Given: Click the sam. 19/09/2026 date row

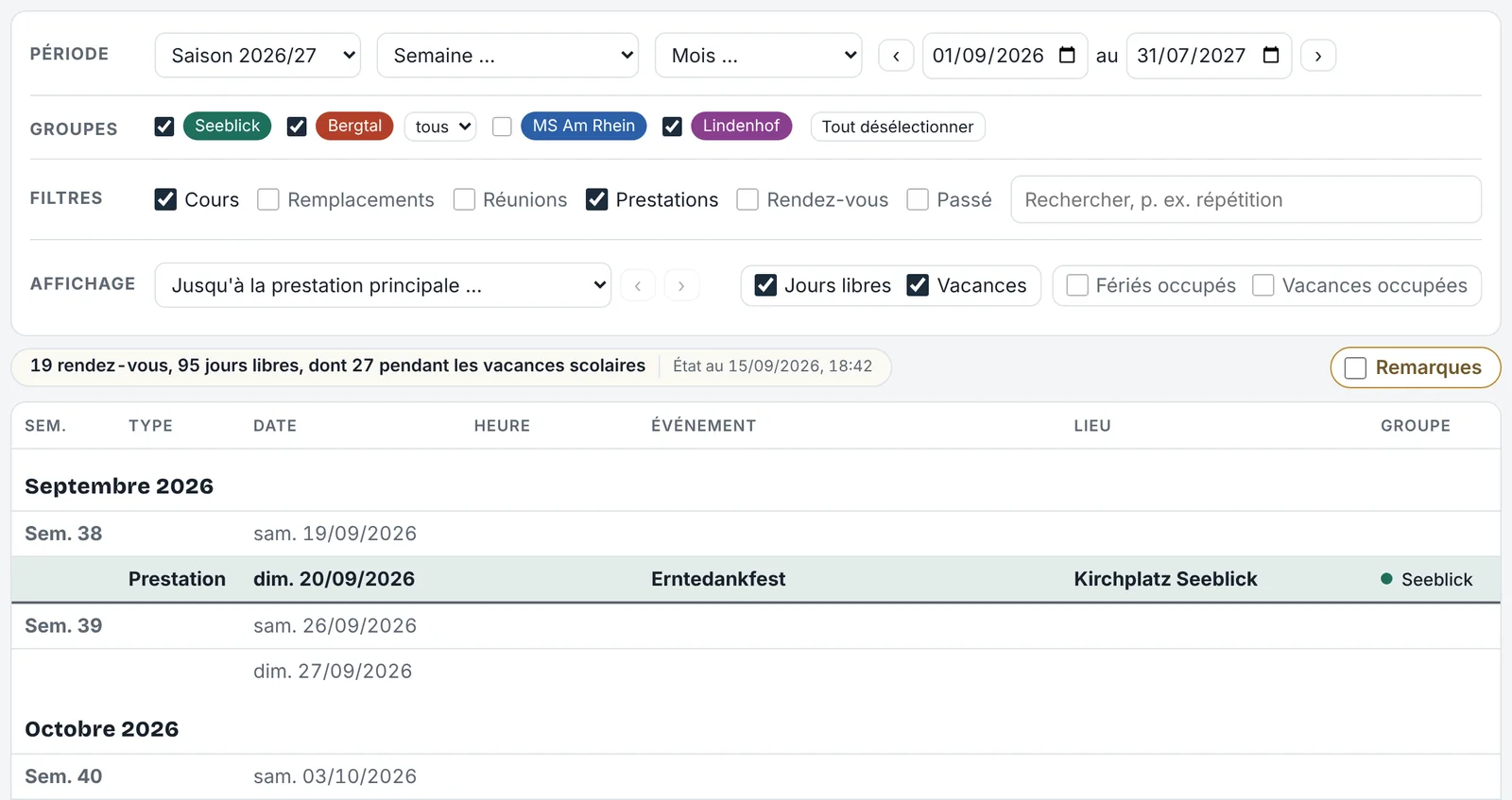Looking at the screenshot, I should tap(756, 534).
